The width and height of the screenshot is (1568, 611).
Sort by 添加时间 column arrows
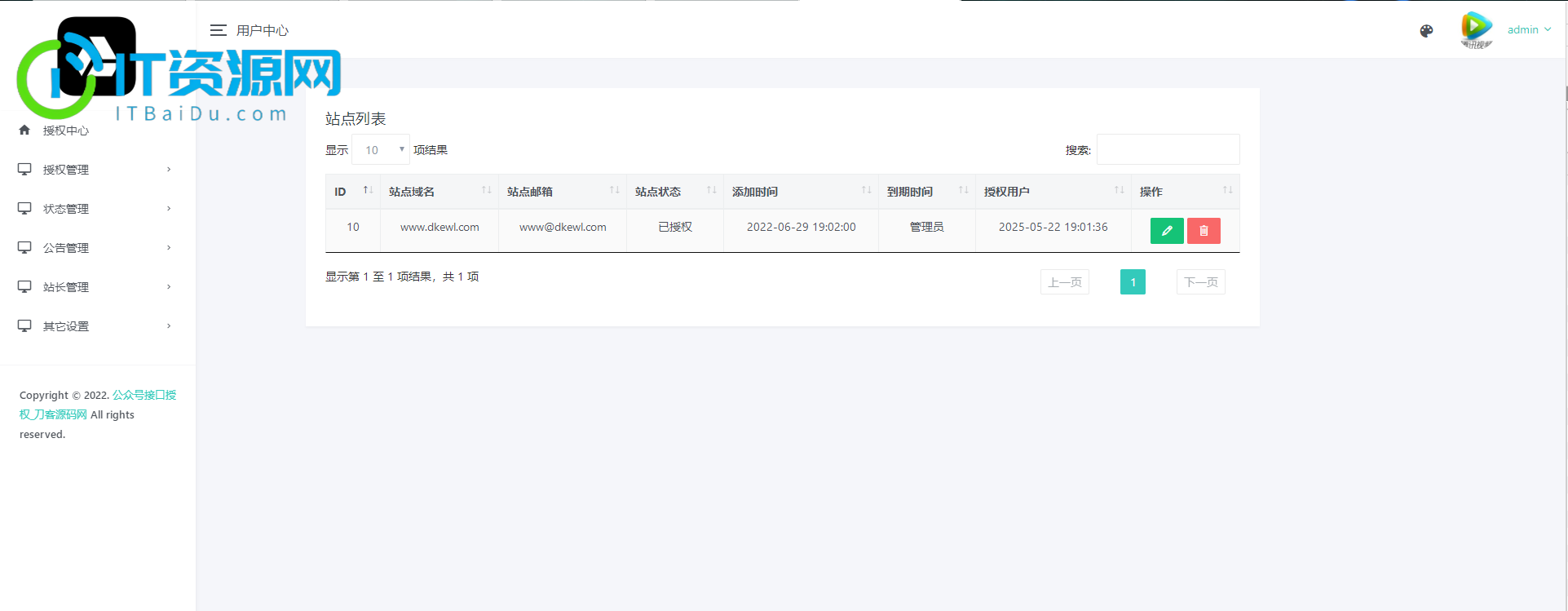coord(867,190)
